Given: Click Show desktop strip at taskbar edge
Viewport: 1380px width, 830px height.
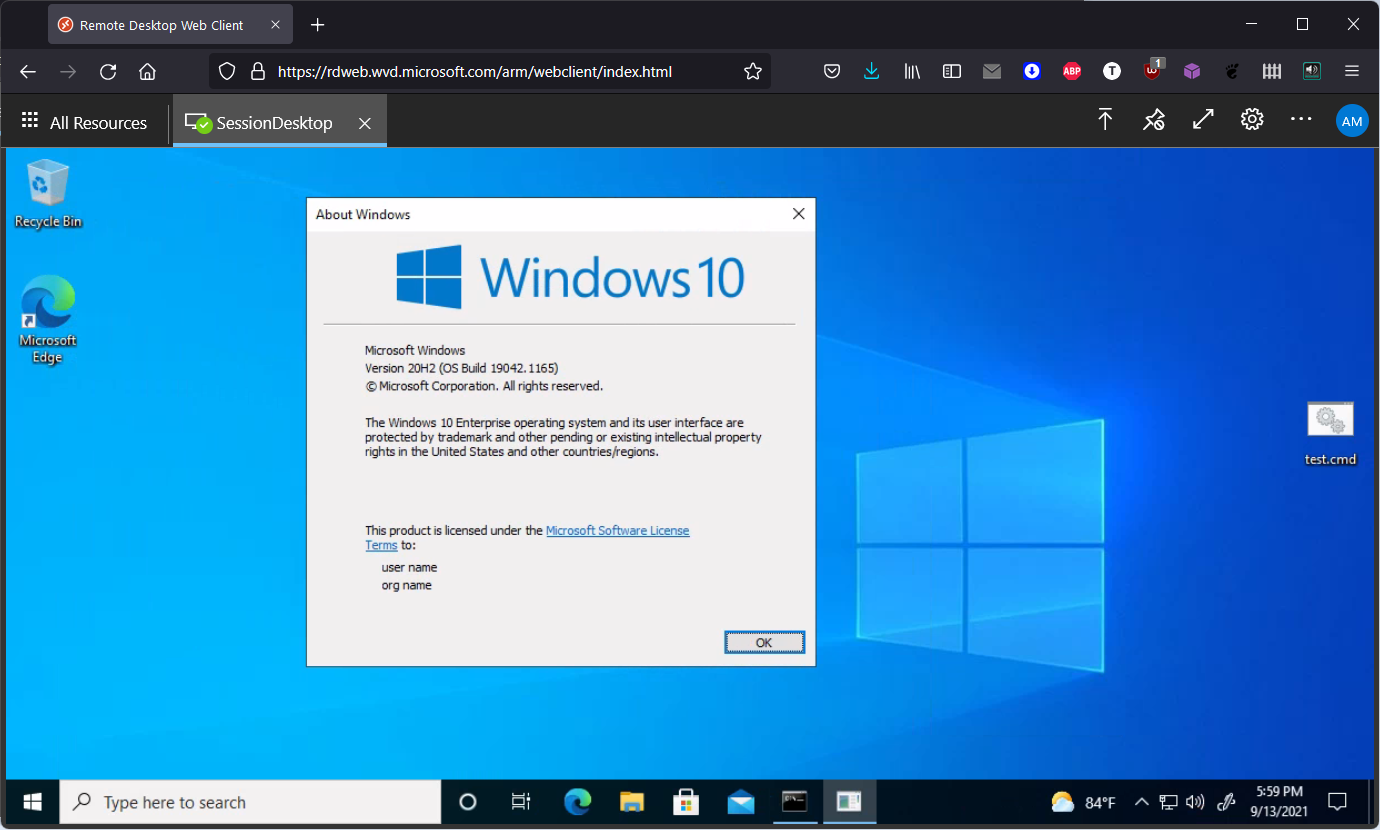Looking at the screenshot, I should [x=1370, y=802].
